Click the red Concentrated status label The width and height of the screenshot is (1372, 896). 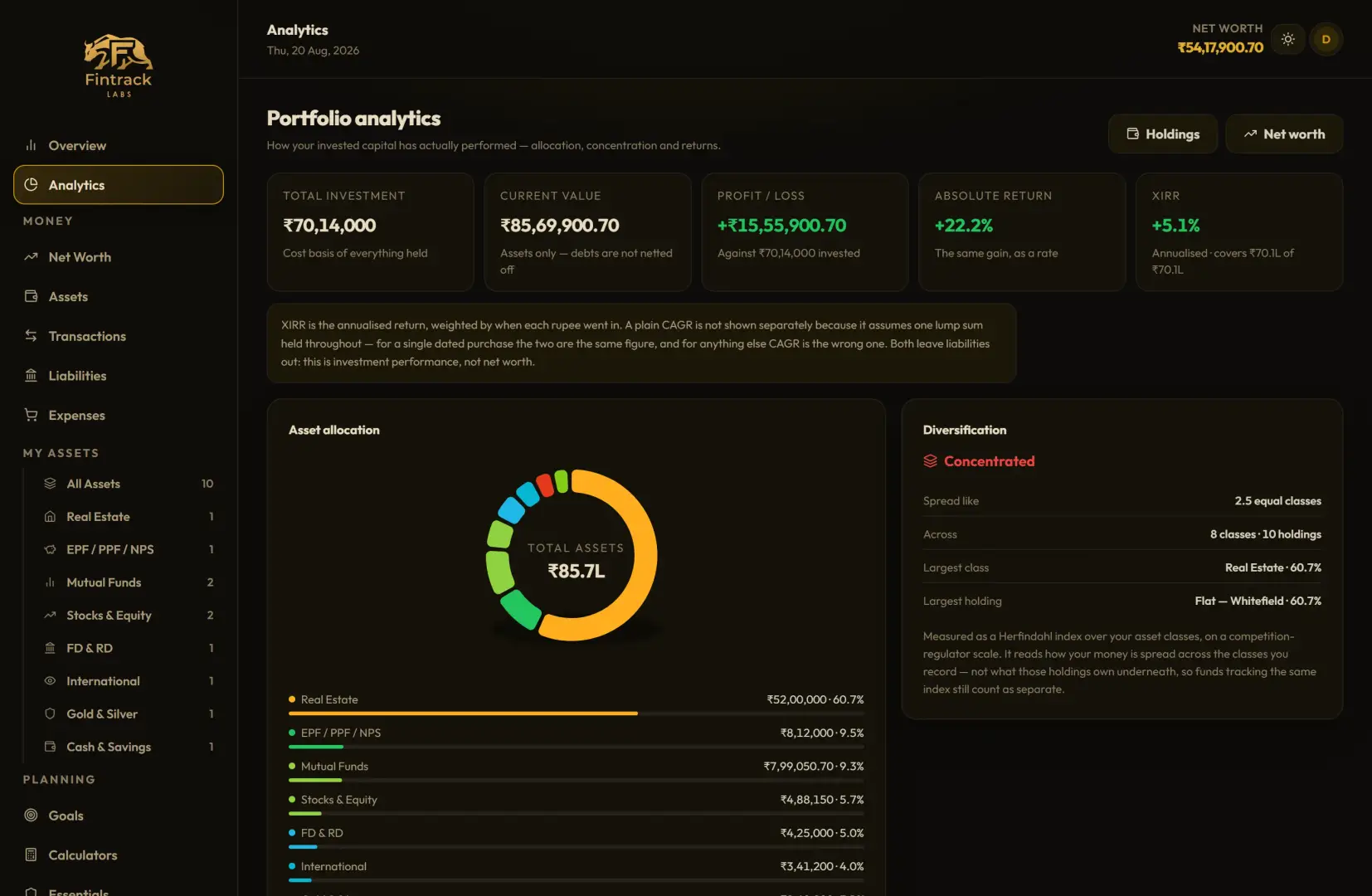[990, 461]
